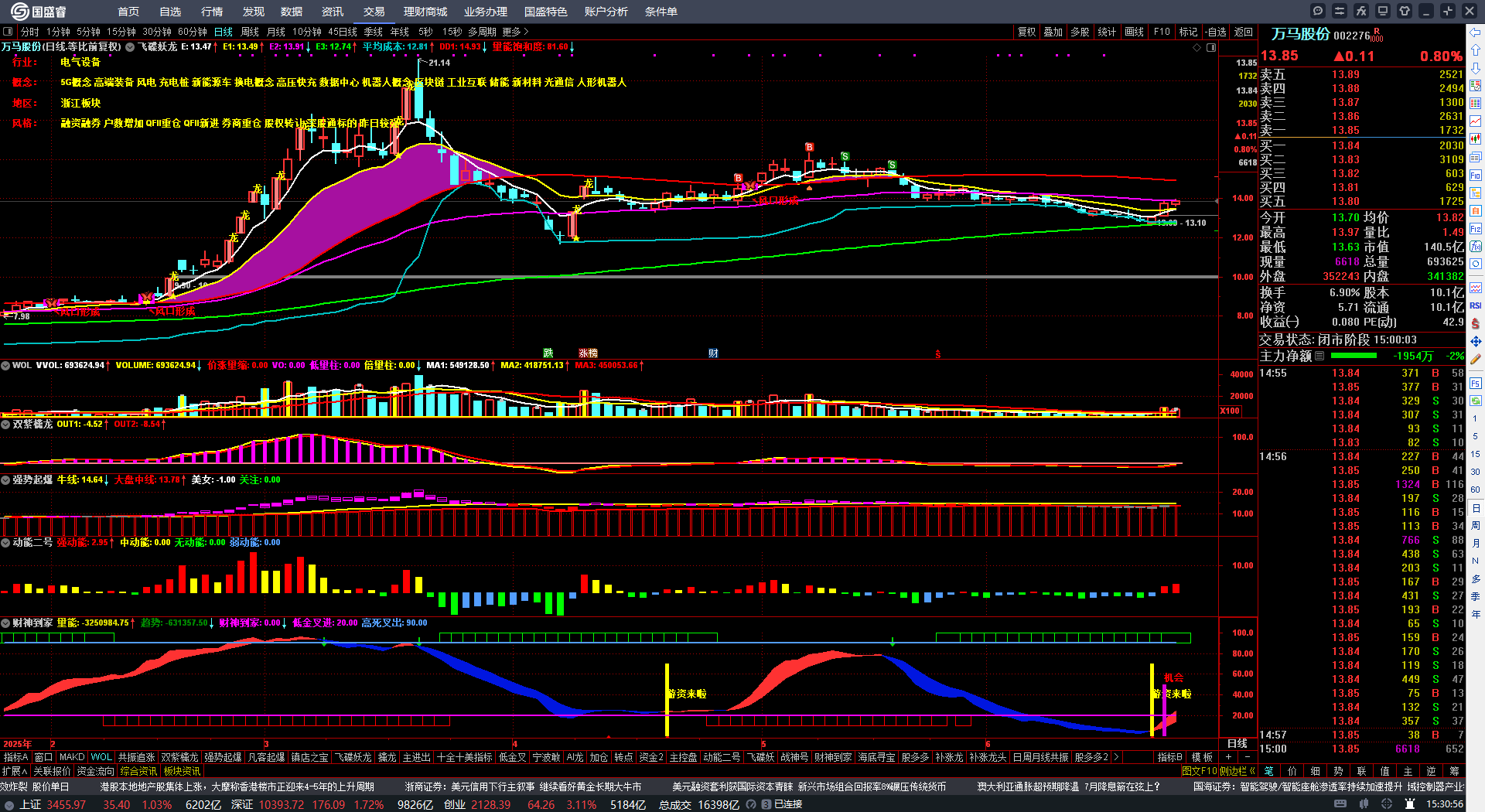Click the − zoom-out button near 日线
Screen dimensions: 1485x812
(x=1248, y=757)
